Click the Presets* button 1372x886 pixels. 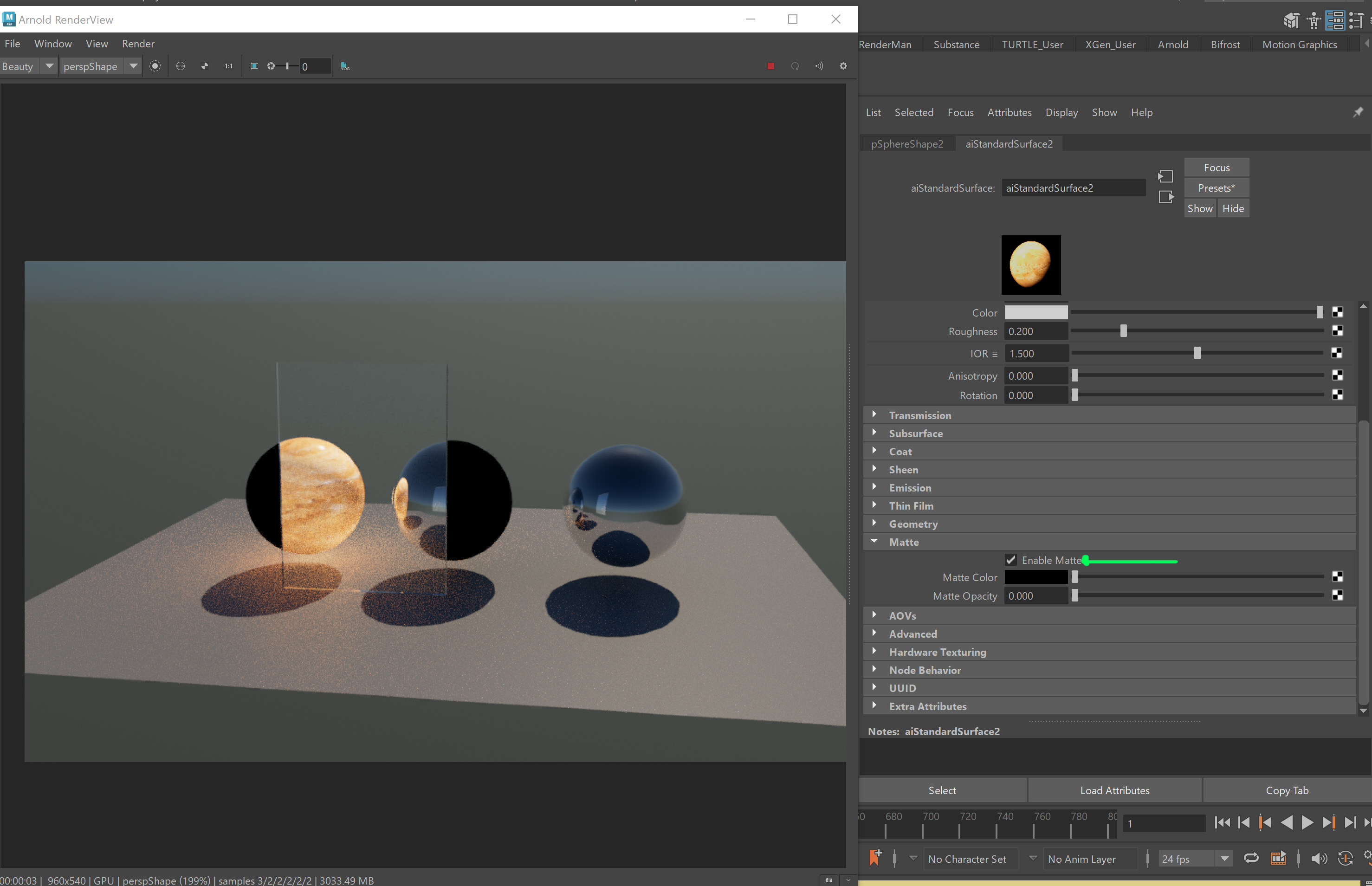[1215, 187]
